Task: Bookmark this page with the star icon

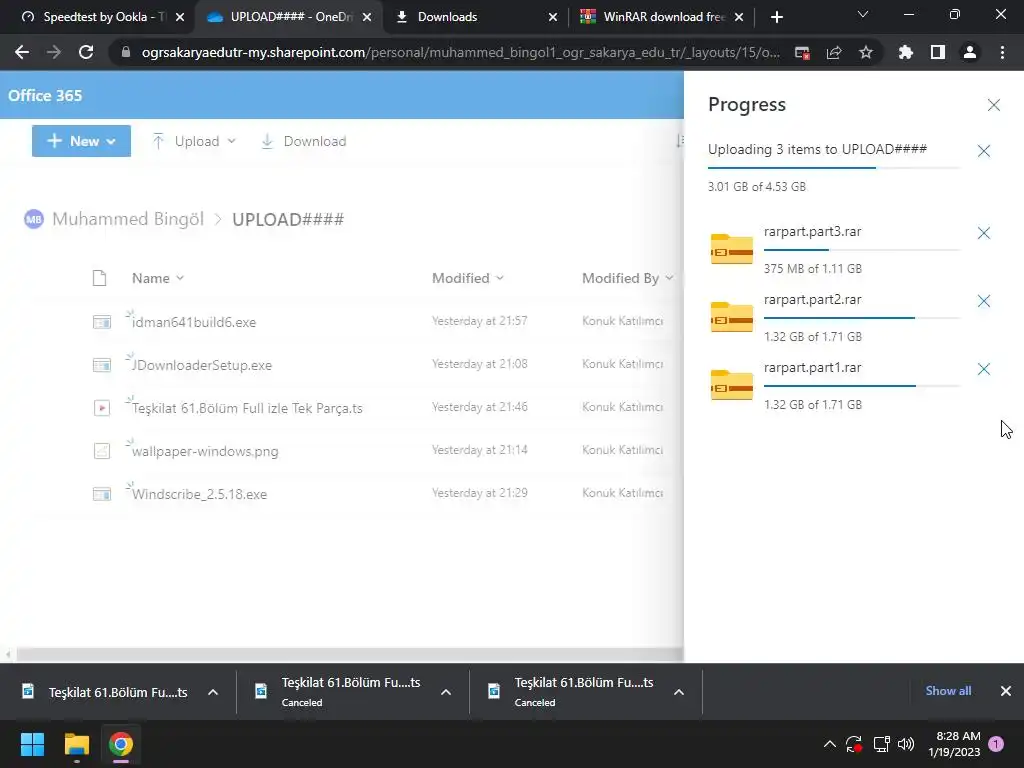Action: [865, 52]
